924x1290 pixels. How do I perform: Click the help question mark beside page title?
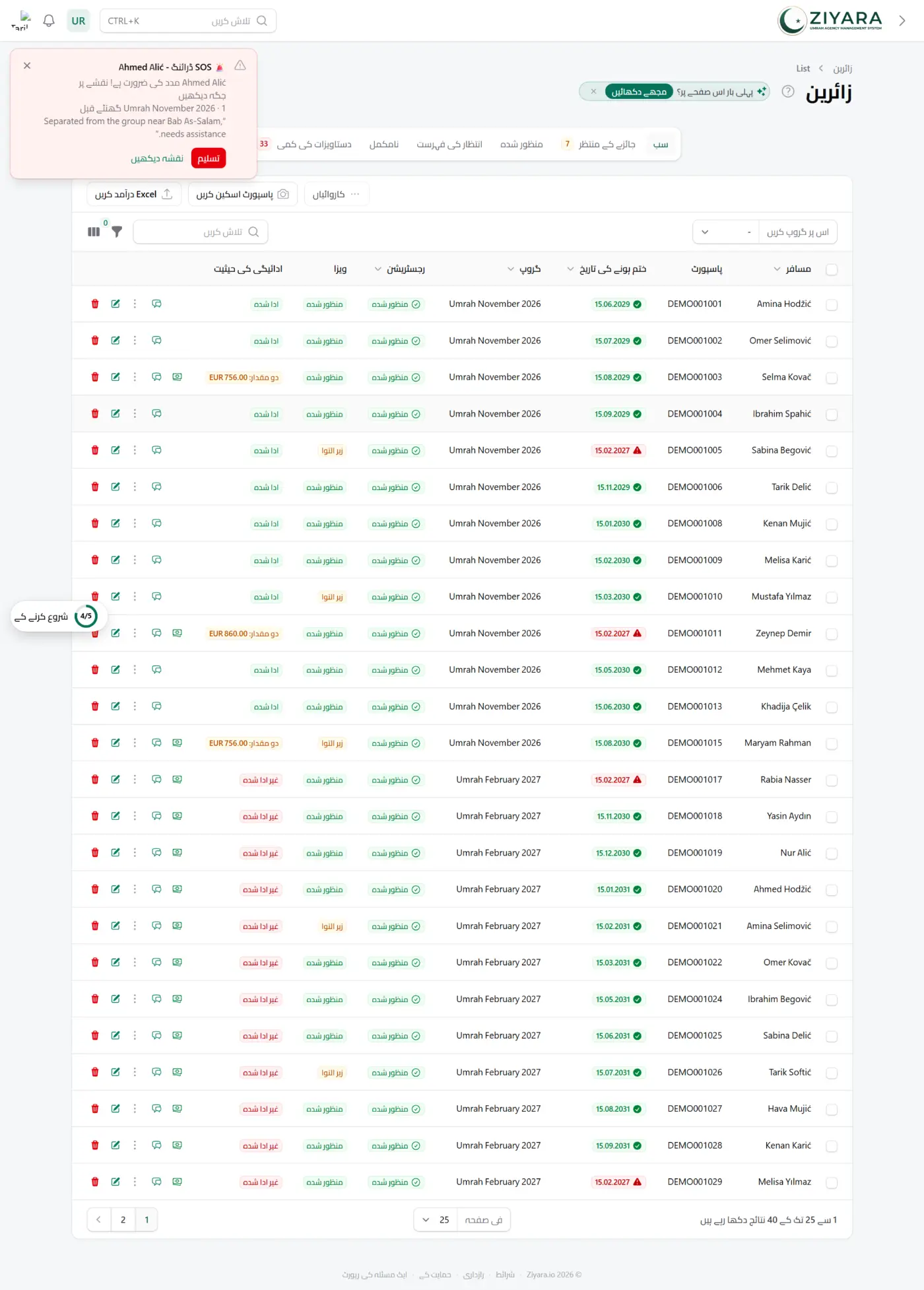(787, 92)
